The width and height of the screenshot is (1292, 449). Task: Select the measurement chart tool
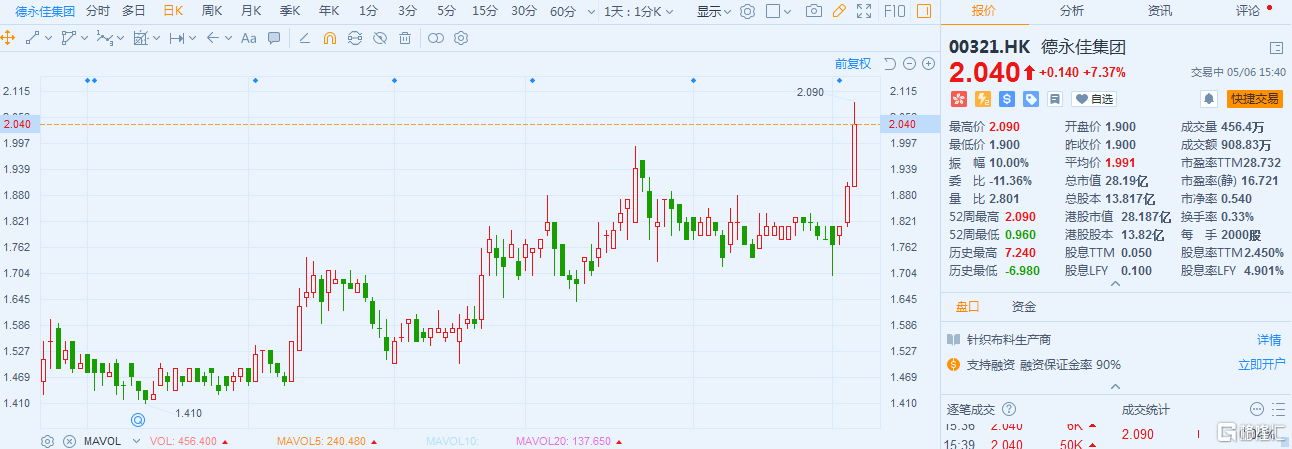[140, 38]
